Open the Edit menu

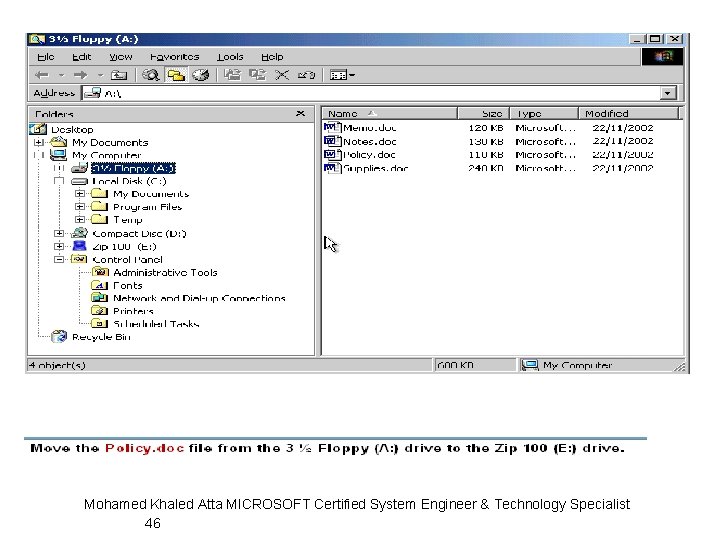82,57
